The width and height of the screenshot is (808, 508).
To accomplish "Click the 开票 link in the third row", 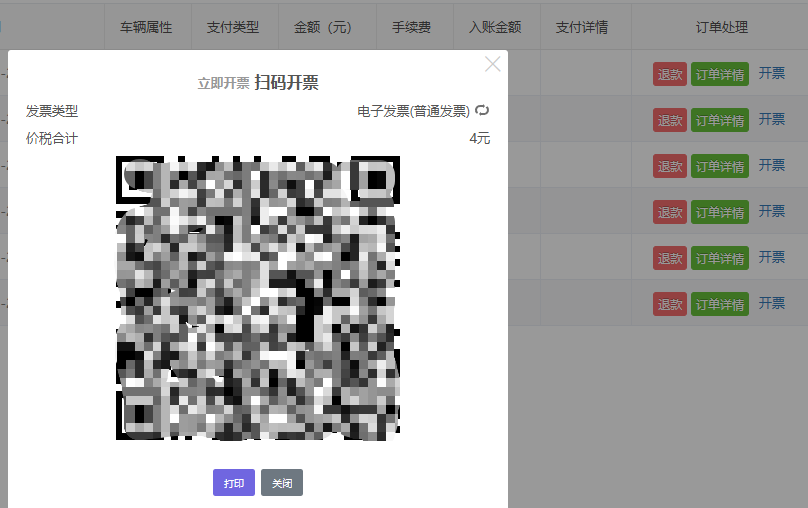I will 771,165.
